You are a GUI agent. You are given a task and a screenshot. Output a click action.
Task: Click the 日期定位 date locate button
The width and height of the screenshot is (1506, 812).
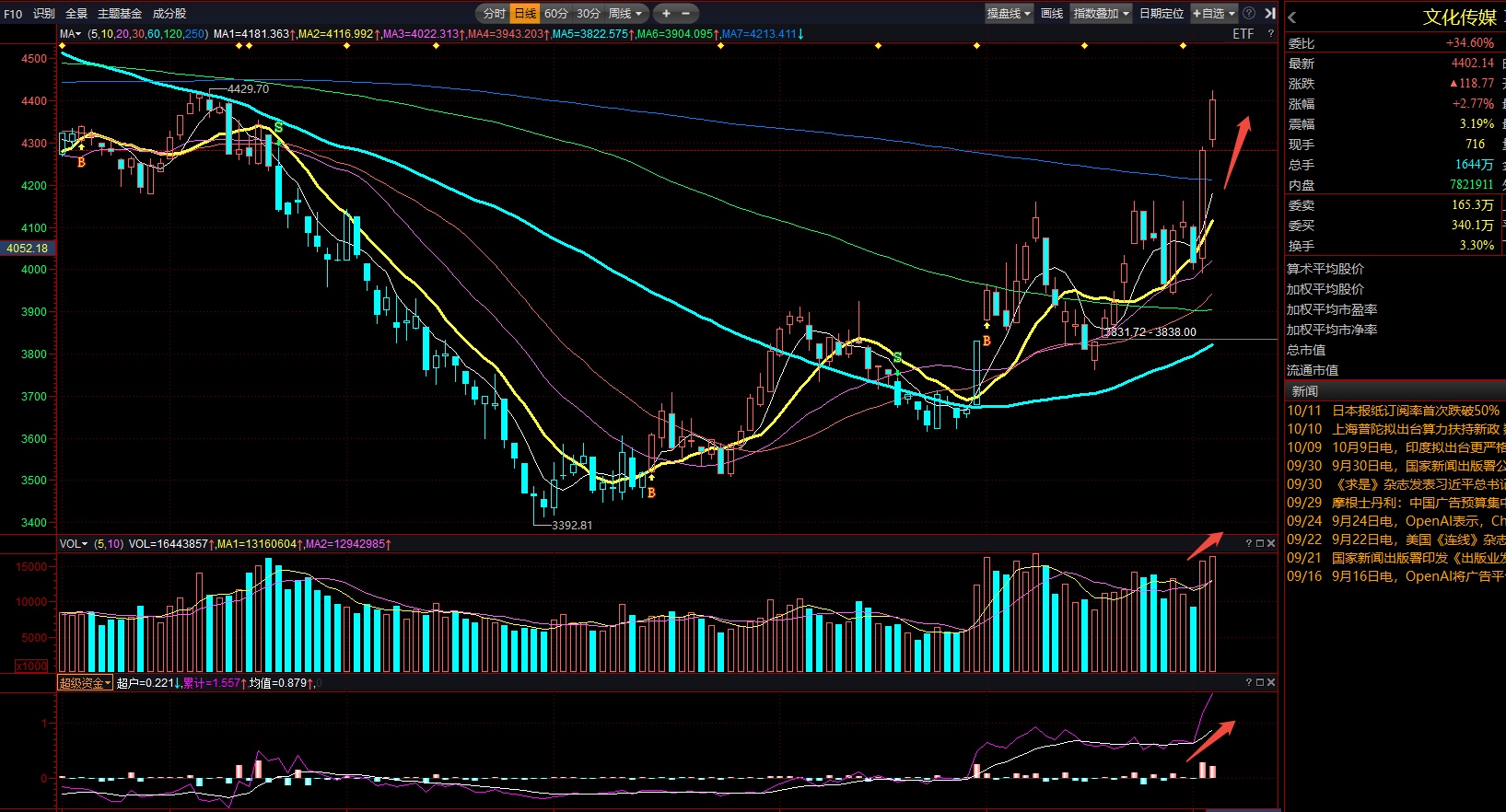(1162, 14)
